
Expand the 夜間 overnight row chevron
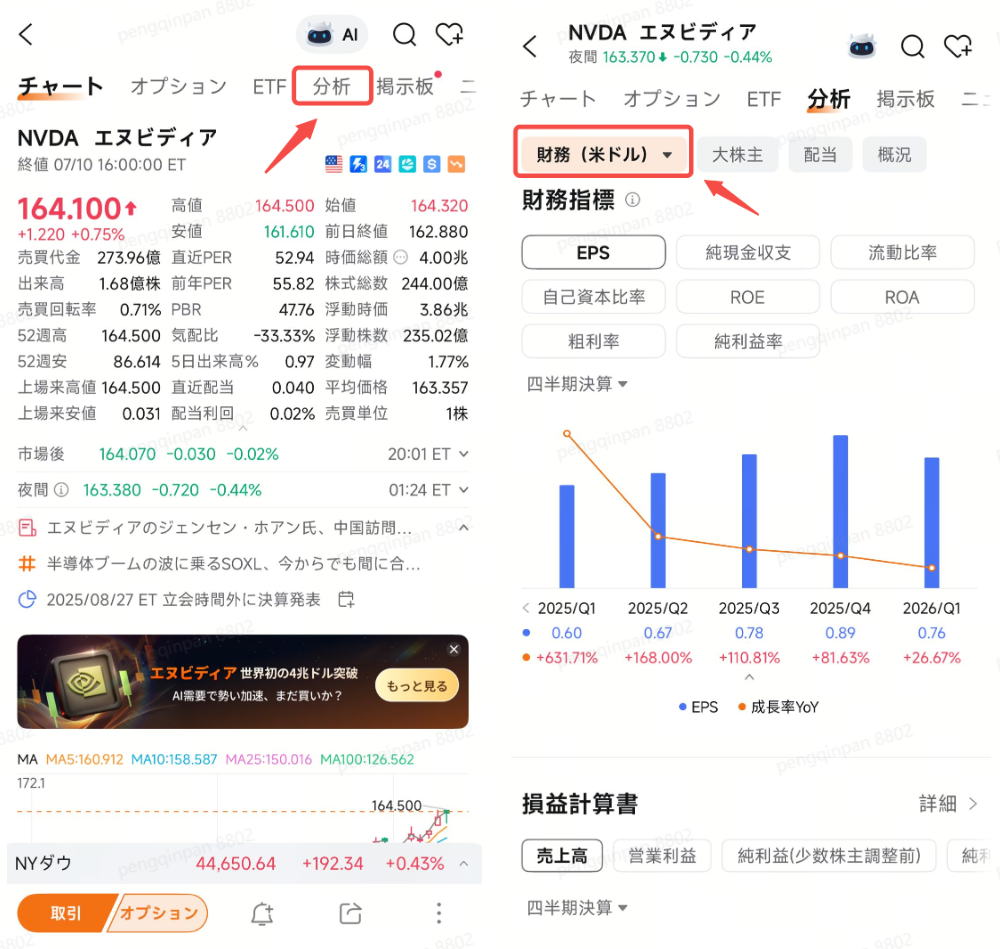[464, 490]
